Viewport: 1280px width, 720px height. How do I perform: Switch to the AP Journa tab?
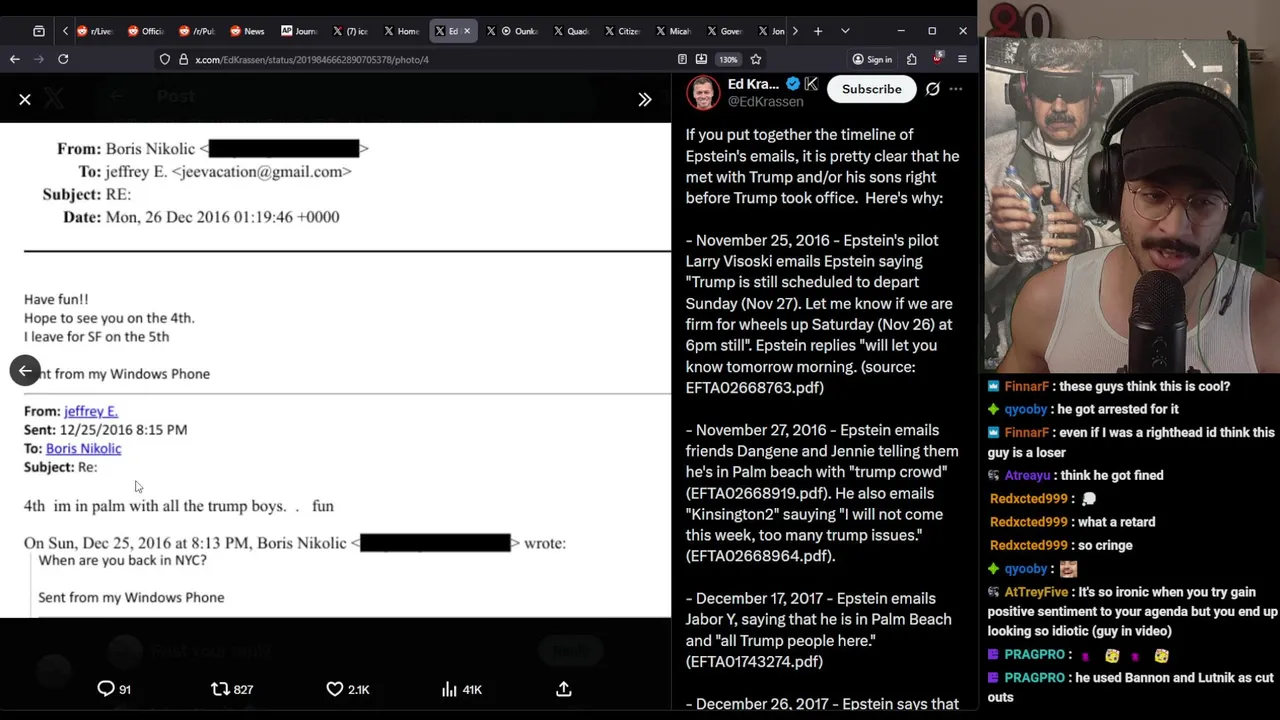click(x=299, y=31)
